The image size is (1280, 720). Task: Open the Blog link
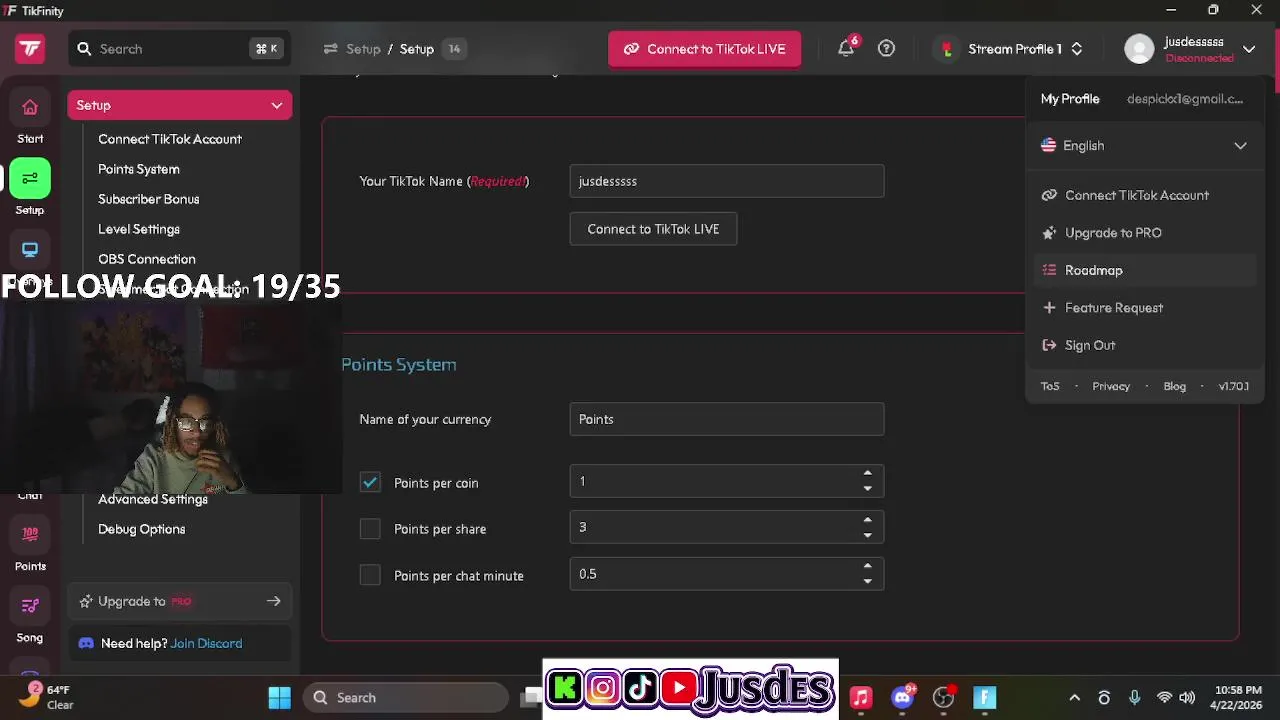1175,386
